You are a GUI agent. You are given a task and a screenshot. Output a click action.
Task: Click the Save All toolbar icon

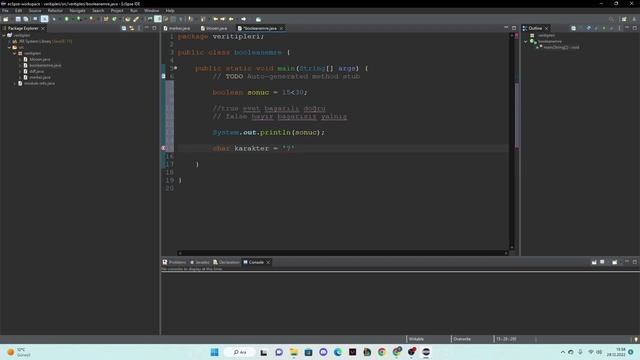26,19
